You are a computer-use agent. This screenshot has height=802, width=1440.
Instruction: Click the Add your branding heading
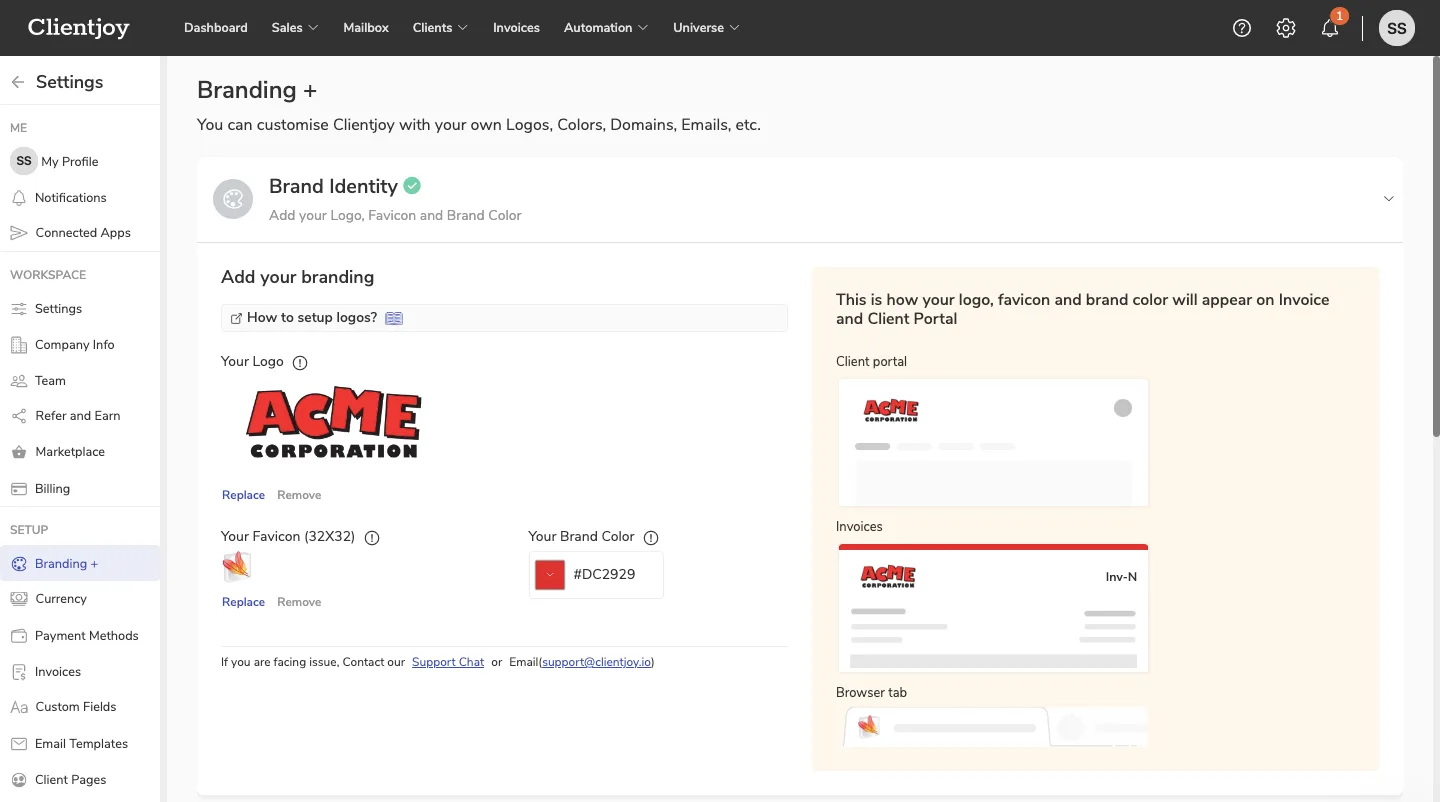(297, 277)
